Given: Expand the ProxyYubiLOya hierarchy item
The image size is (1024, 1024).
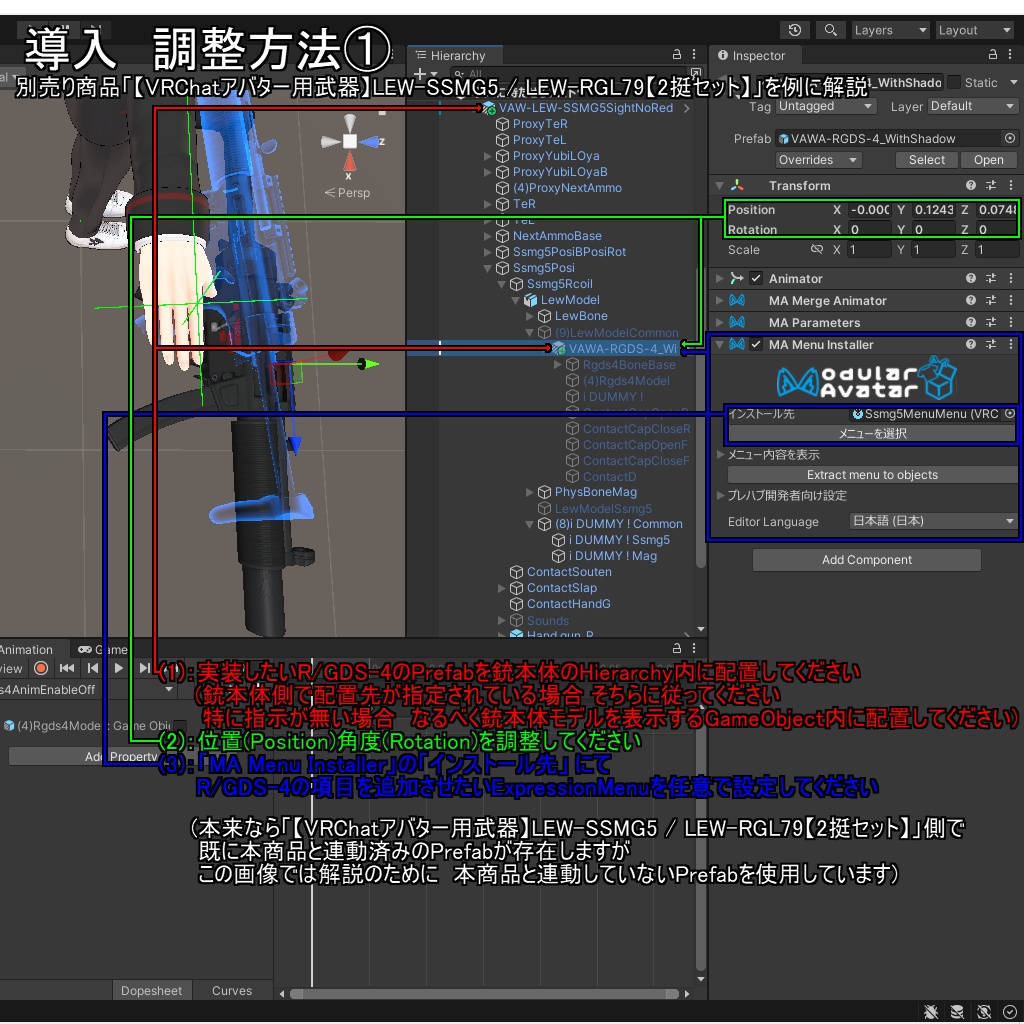Looking at the screenshot, I should point(487,156).
